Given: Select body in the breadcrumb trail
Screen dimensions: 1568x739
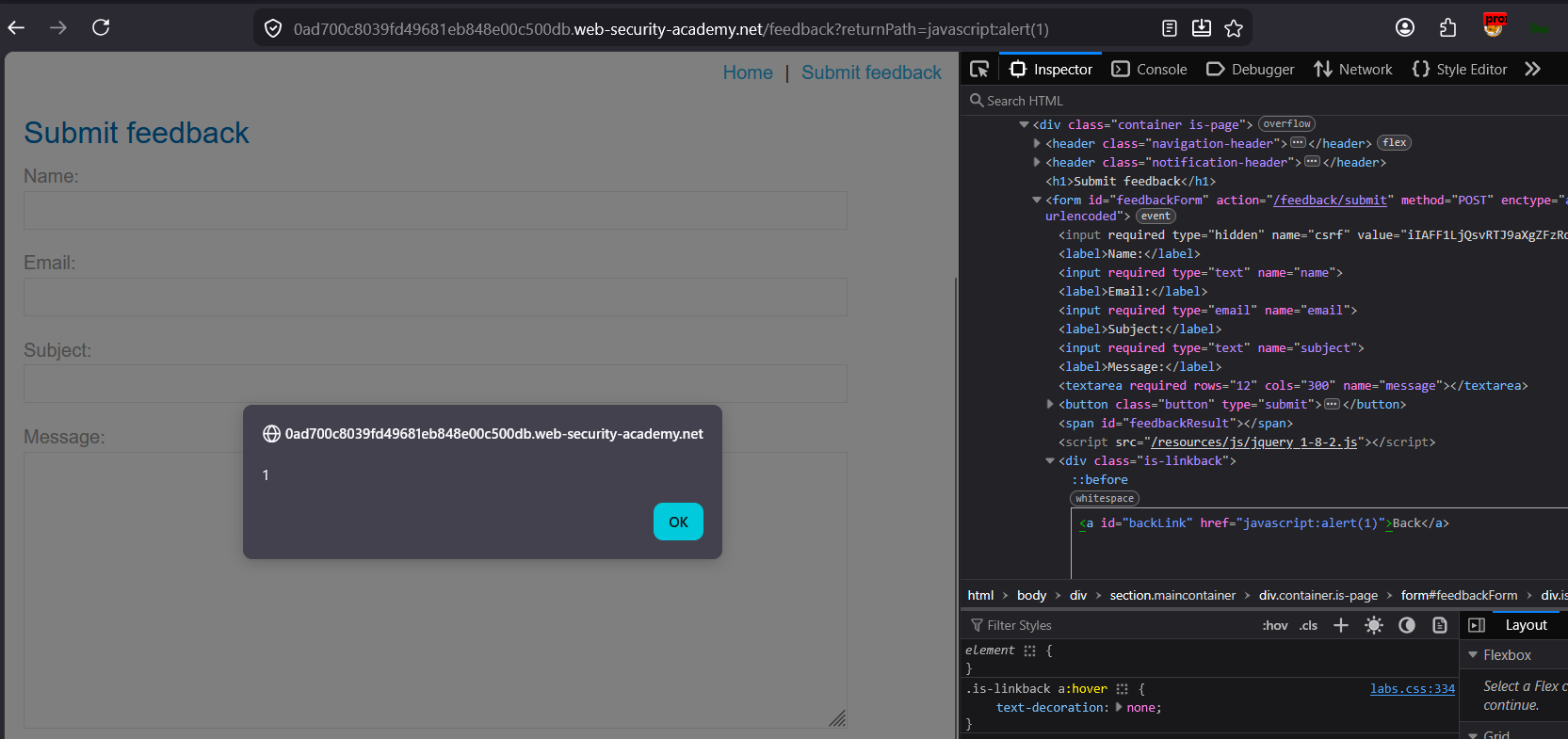Looking at the screenshot, I should (x=1031, y=595).
